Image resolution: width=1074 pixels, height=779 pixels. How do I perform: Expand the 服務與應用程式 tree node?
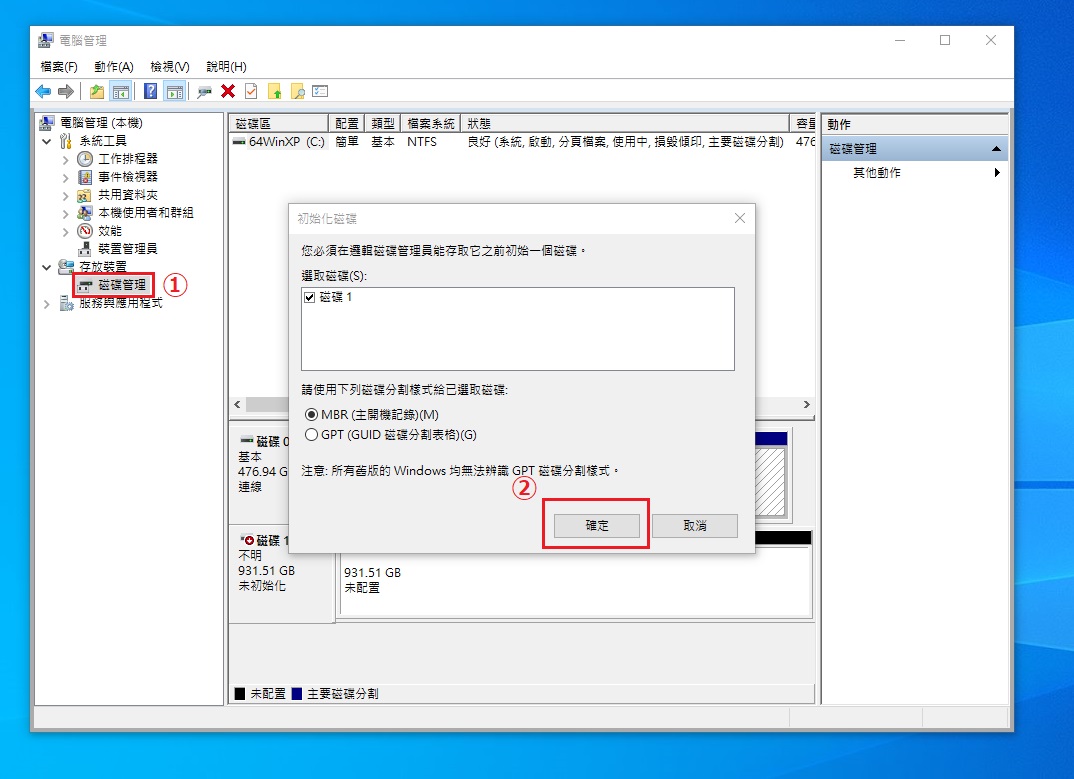click(x=47, y=303)
